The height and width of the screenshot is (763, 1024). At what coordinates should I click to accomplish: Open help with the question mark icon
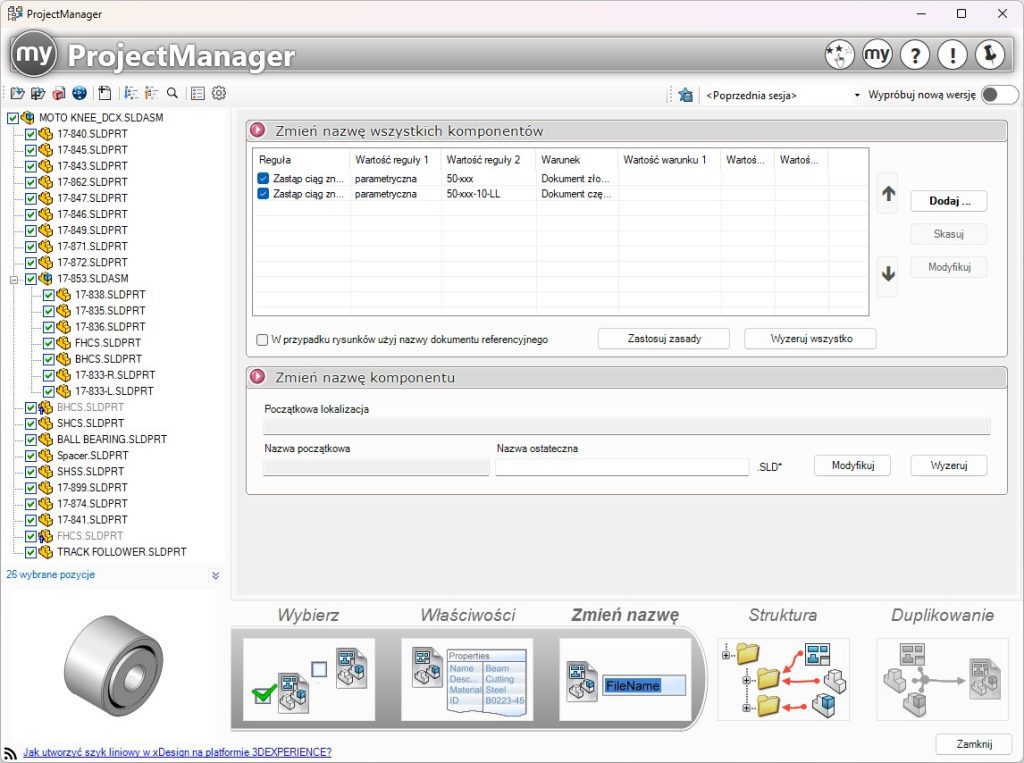pyautogui.click(x=915, y=54)
